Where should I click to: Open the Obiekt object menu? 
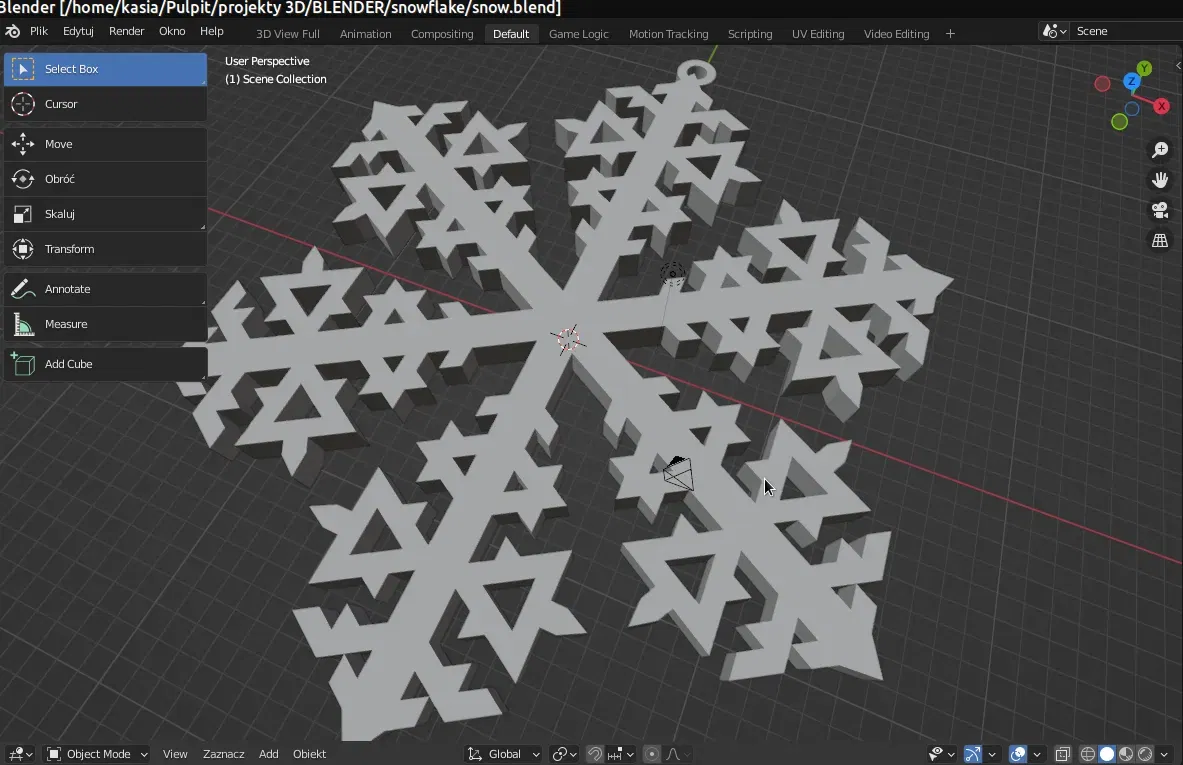point(309,754)
